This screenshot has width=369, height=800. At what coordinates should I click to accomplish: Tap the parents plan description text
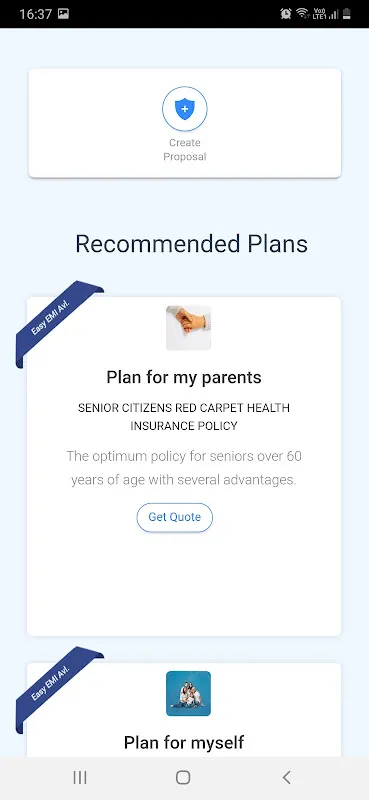tap(184, 468)
